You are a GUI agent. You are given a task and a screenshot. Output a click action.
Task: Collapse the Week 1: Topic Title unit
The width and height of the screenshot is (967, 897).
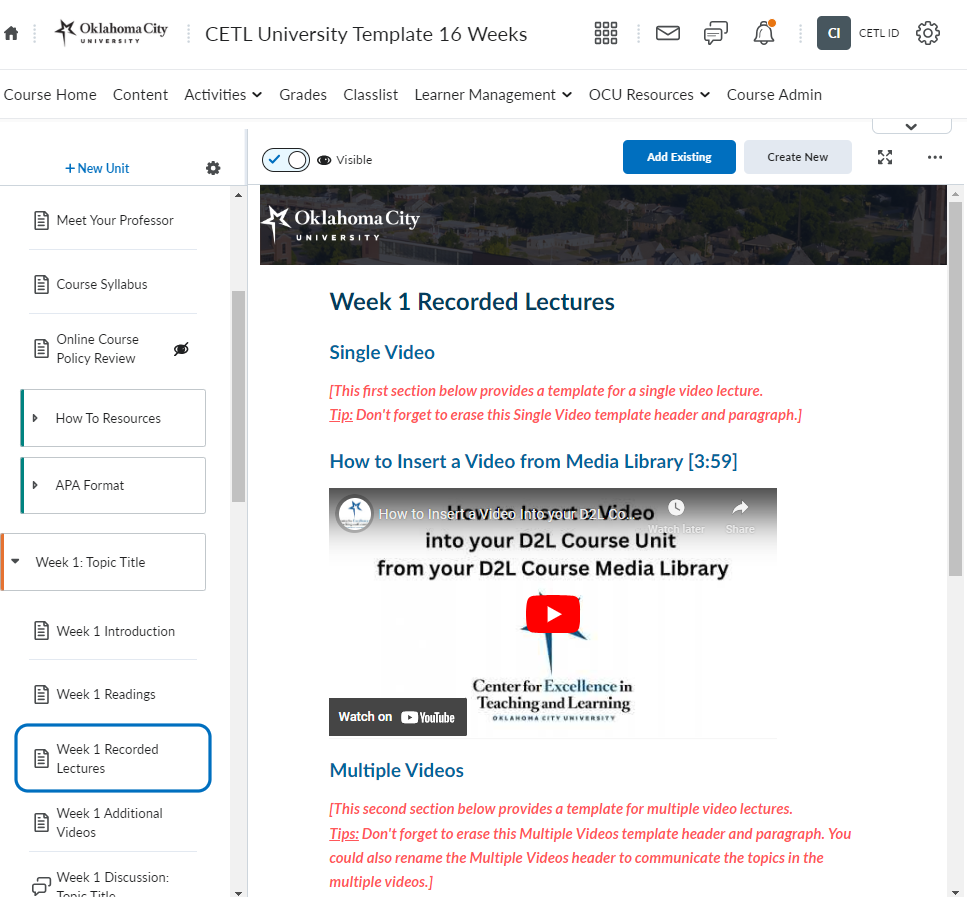point(16,562)
